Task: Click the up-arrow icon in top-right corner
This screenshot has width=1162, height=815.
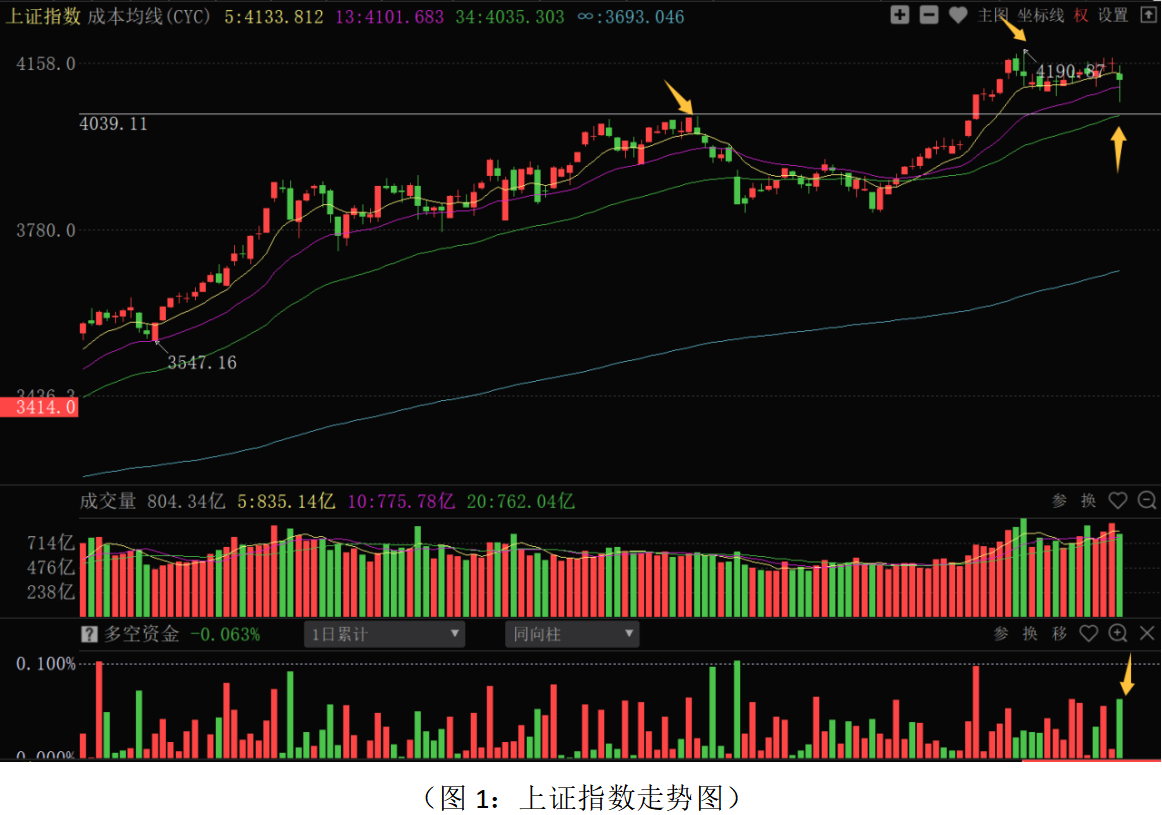Action: pos(1147,15)
